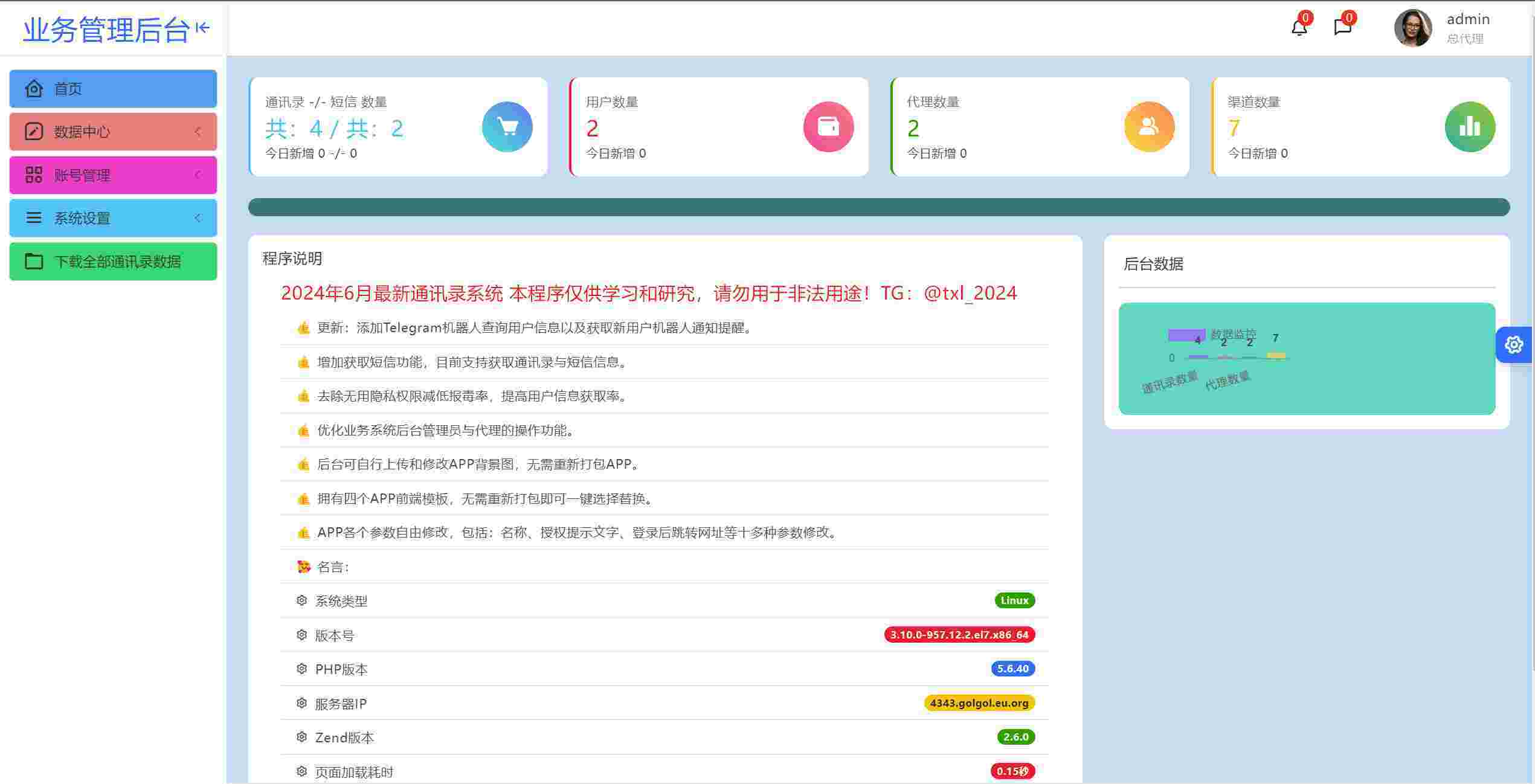This screenshot has width=1535, height=784.
Task: Click thumbs-up icon beside APP各个参数自由修改 line
Action: [303, 533]
